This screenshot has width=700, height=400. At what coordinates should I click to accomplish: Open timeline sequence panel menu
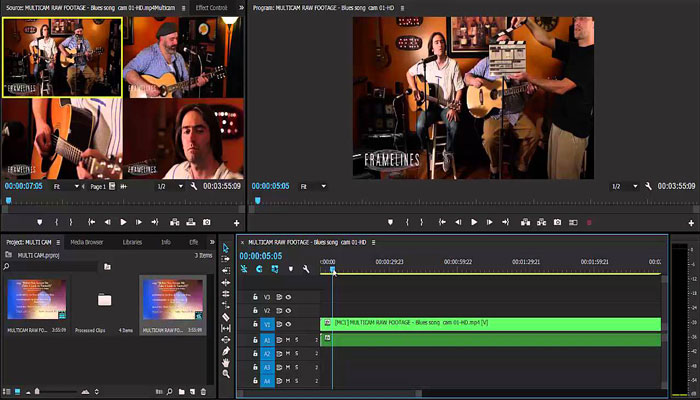(374, 242)
